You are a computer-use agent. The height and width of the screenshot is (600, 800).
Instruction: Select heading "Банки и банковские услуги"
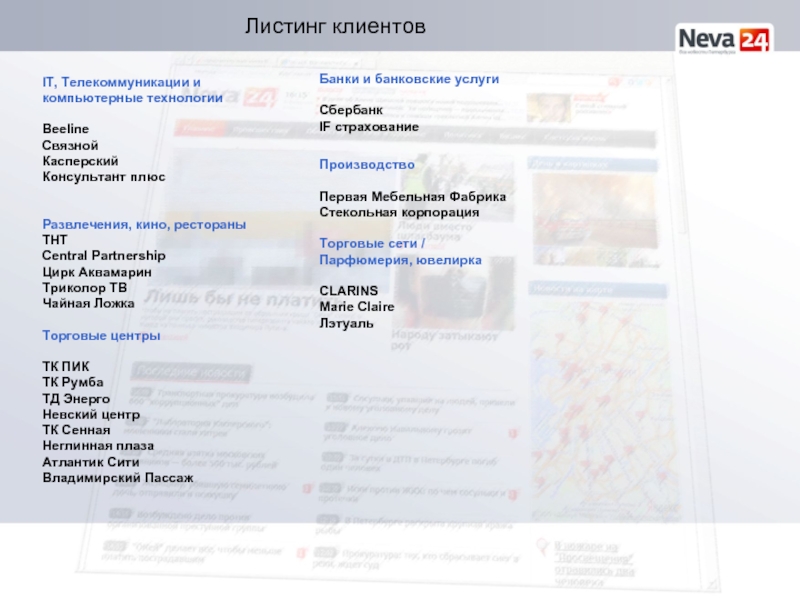(409, 79)
